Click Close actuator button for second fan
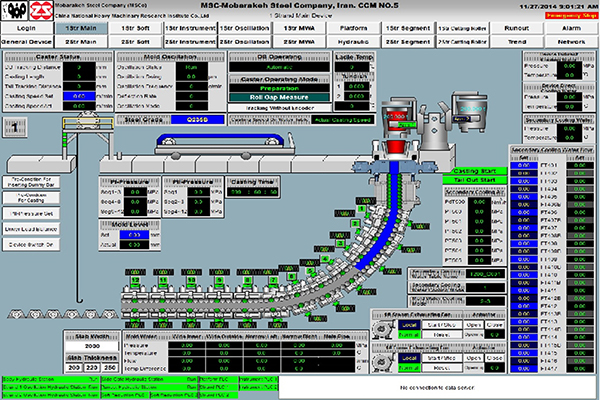 click(495, 358)
